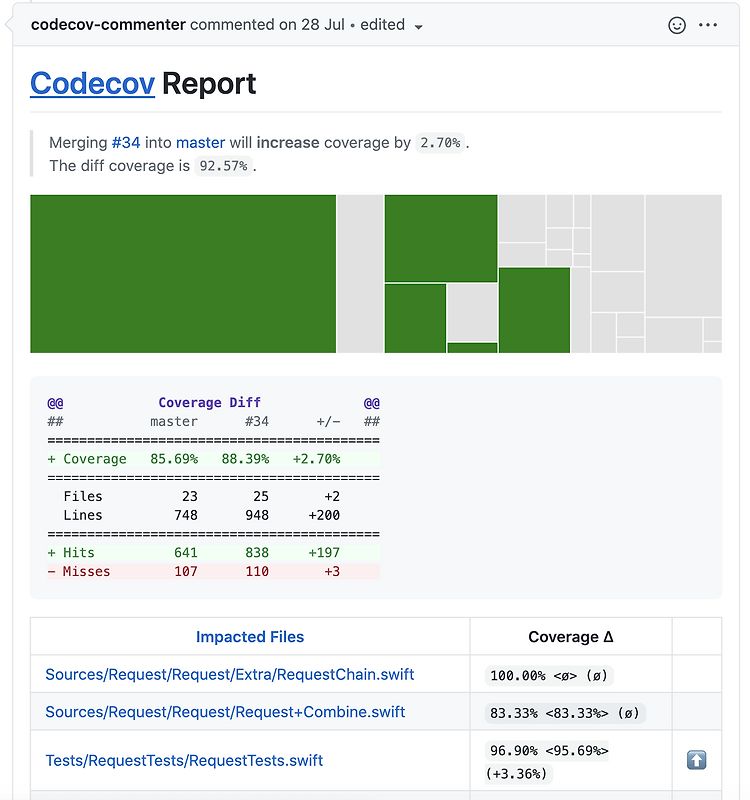Select the 748 lines value for master
Viewport: 750px width, 800px height.
pyautogui.click(x=186, y=515)
